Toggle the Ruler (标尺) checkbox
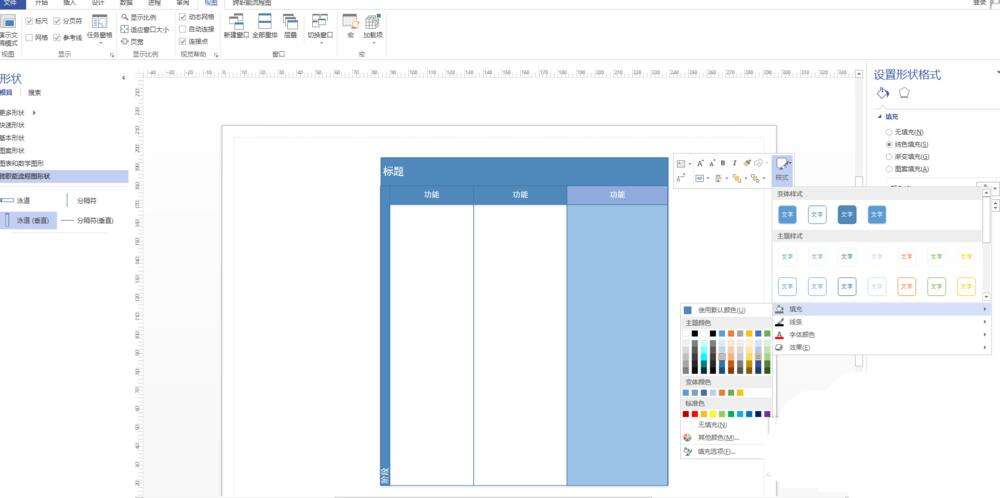Screen dimensions: 1000x498 coord(29,21)
